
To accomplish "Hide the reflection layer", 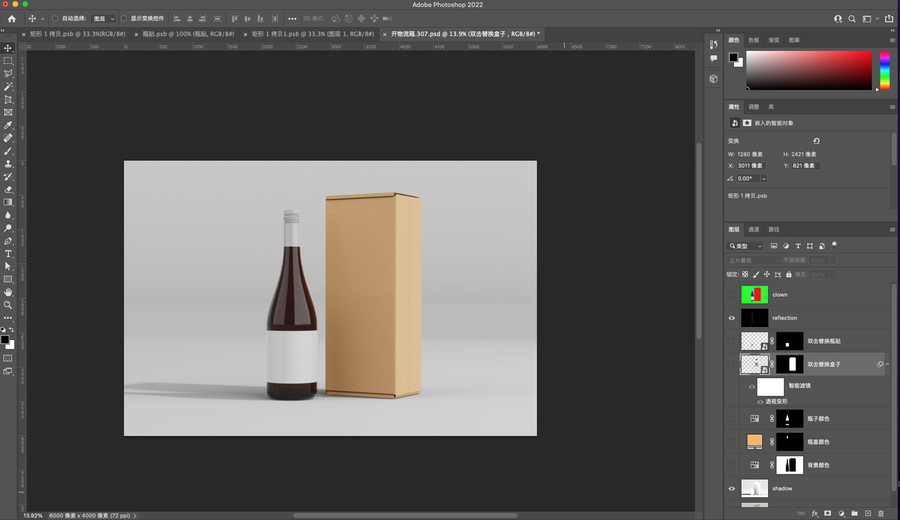I will pyautogui.click(x=732, y=318).
